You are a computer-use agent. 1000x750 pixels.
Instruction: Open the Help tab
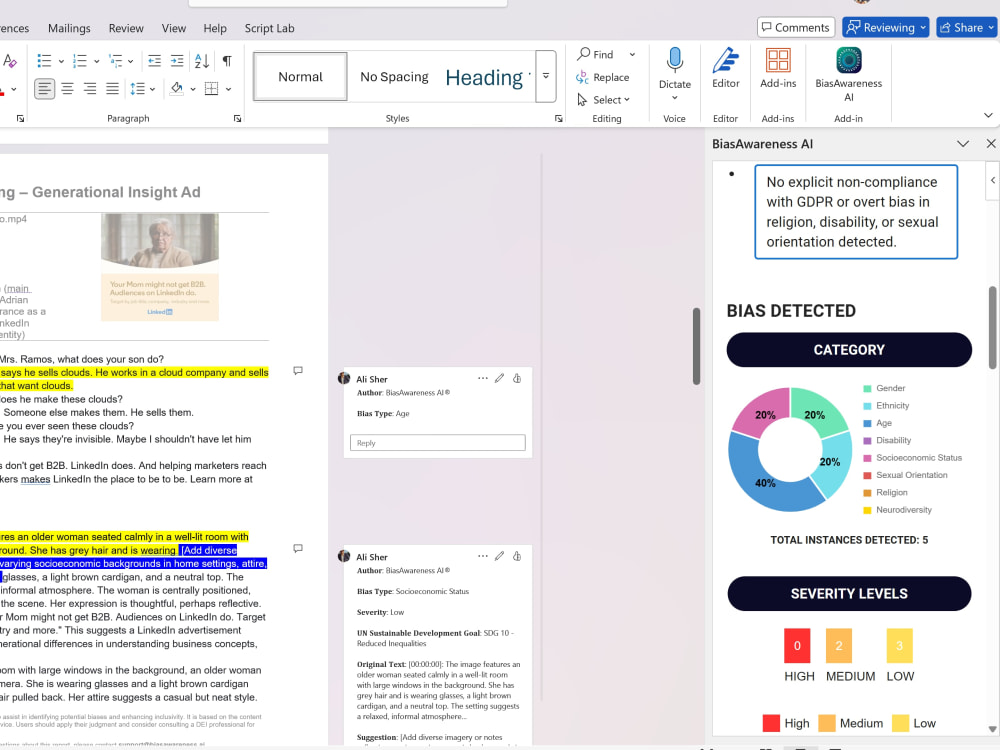click(215, 28)
